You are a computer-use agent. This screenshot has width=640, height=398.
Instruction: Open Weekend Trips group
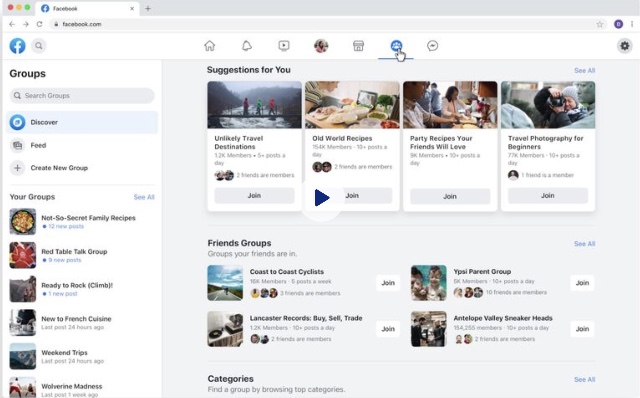click(x=82, y=356)
